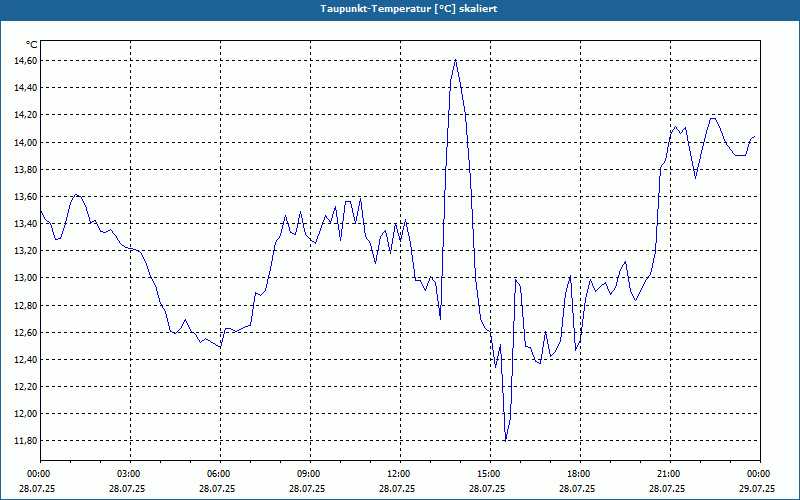
Task: Click the chart title Taupunkt-Temperatur [°C] skaliert
Action: (409, 9)
